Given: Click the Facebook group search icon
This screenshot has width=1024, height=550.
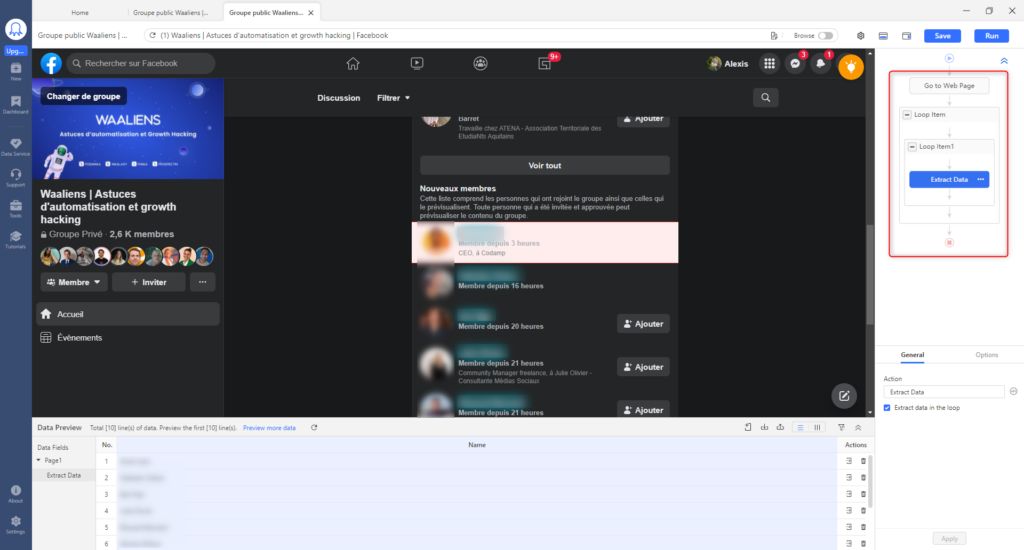Looking at the screenshot, I should [x=765, y=97].
